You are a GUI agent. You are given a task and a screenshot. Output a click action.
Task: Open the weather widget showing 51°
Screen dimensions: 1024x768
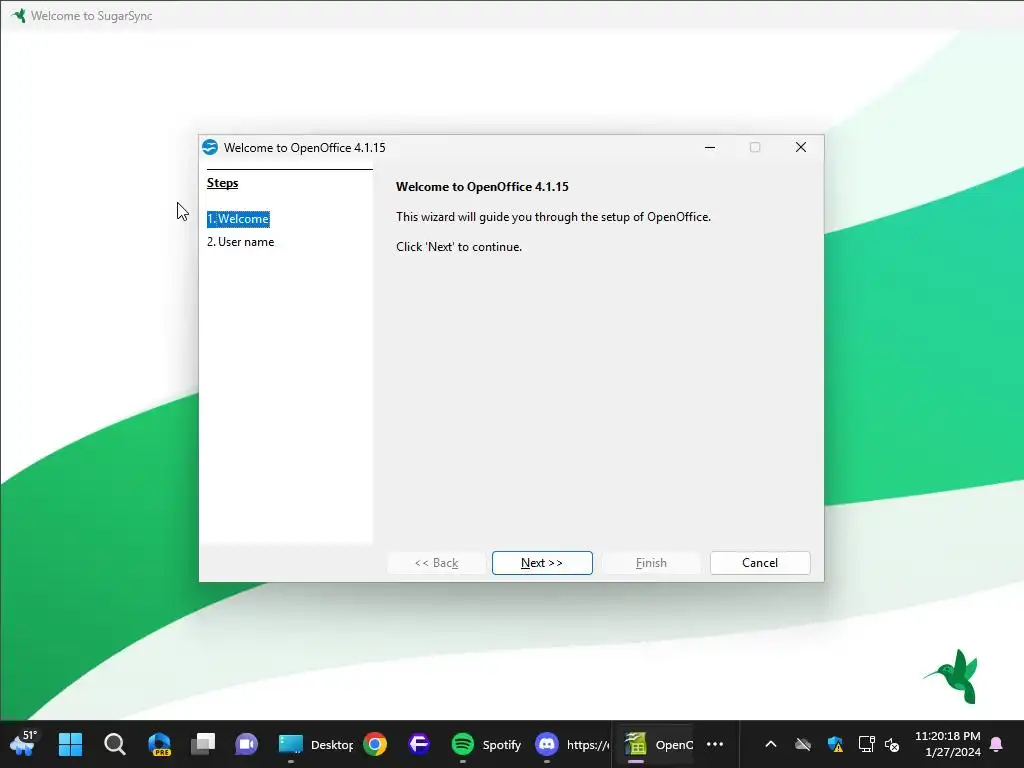[24, 744]
